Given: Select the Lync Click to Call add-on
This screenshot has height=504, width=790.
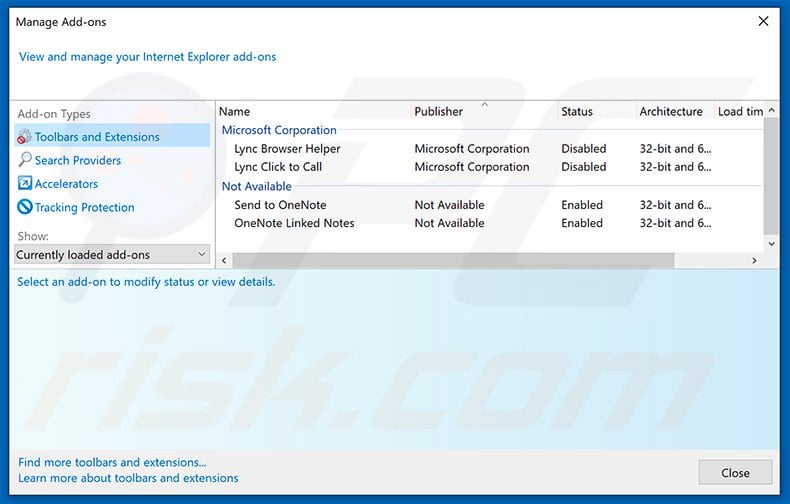Looking at the screenshot, I should pos(278,167).
